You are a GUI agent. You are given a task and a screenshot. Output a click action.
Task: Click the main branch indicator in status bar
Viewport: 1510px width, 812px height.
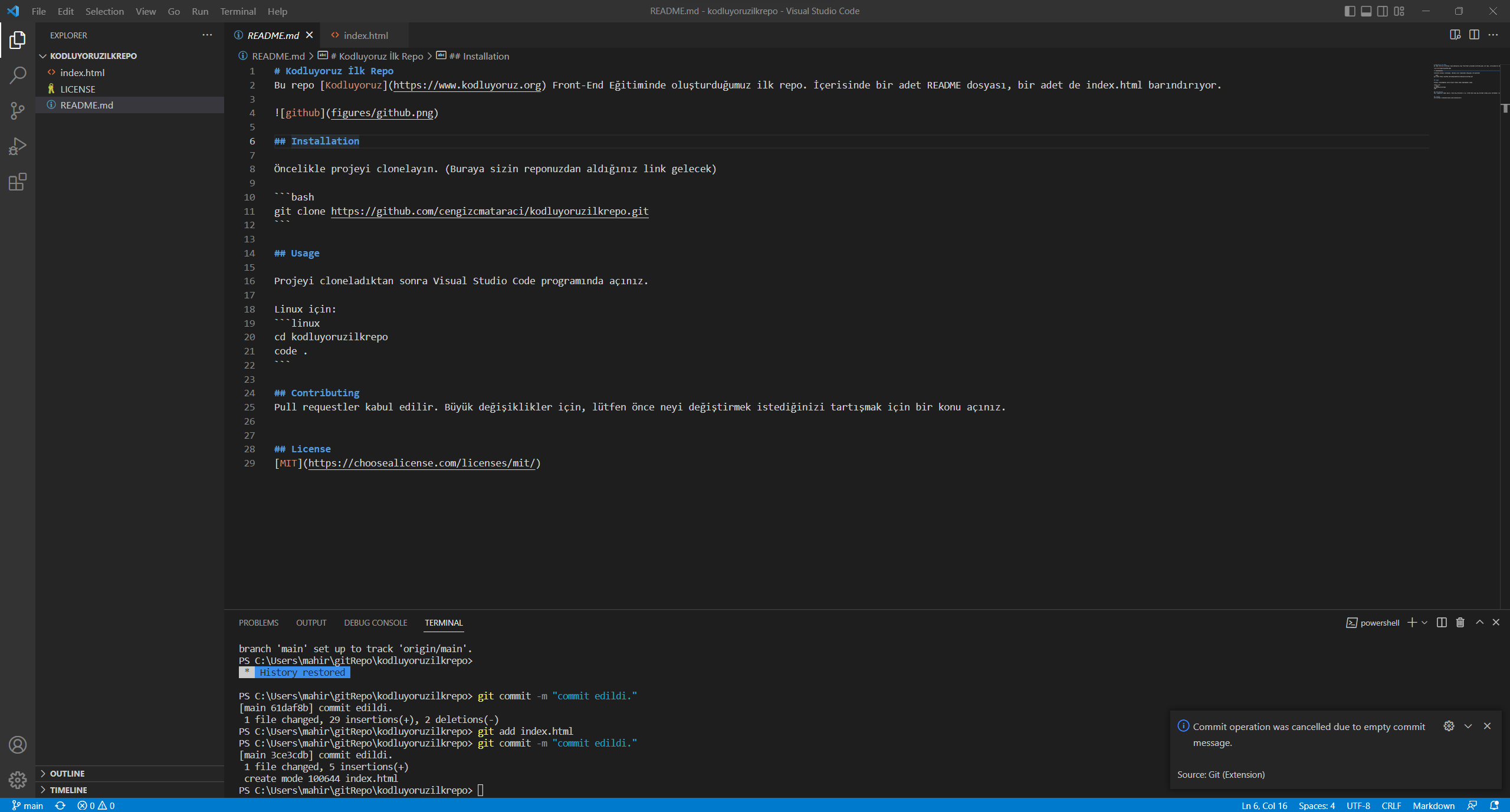coord(27,806)
